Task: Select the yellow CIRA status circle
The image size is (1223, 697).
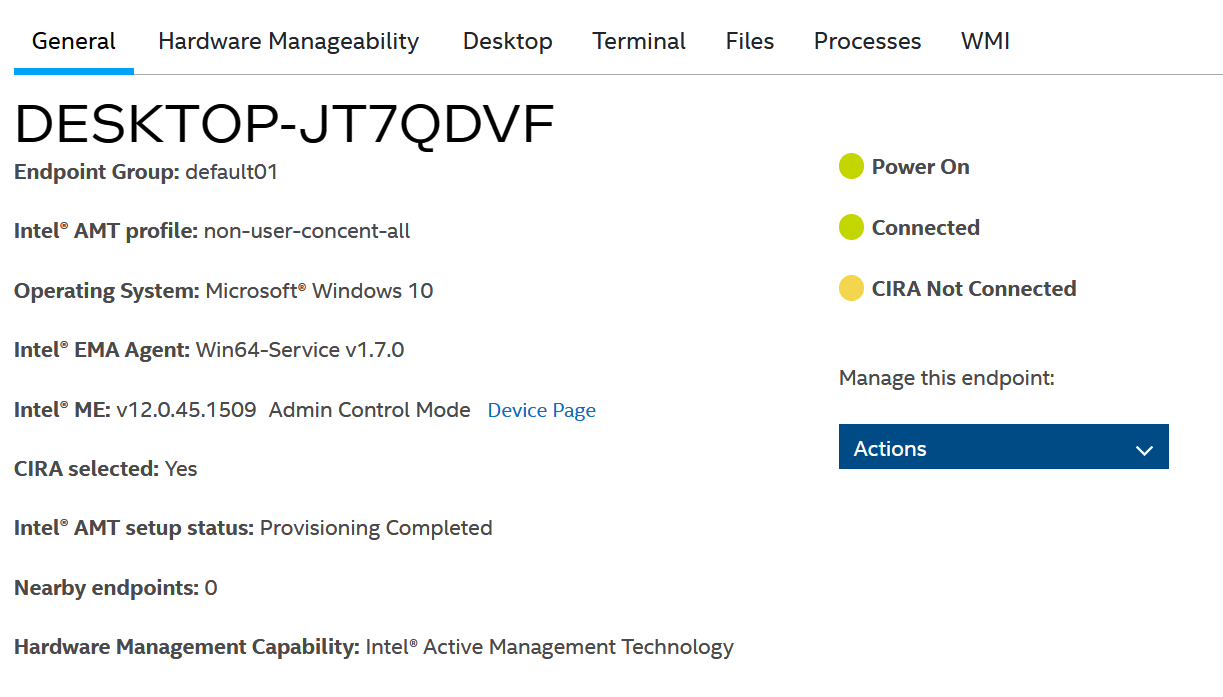Action: (851, 288)
